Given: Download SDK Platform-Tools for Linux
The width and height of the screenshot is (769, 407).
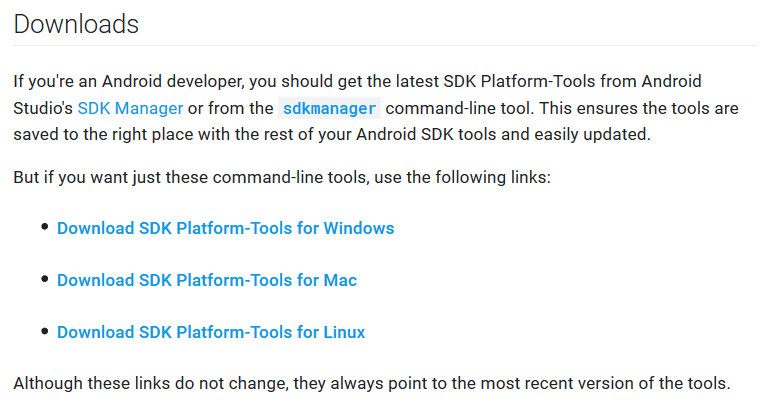Looking at the screenshot, I should pyautogui.click(x=211, y=332).
